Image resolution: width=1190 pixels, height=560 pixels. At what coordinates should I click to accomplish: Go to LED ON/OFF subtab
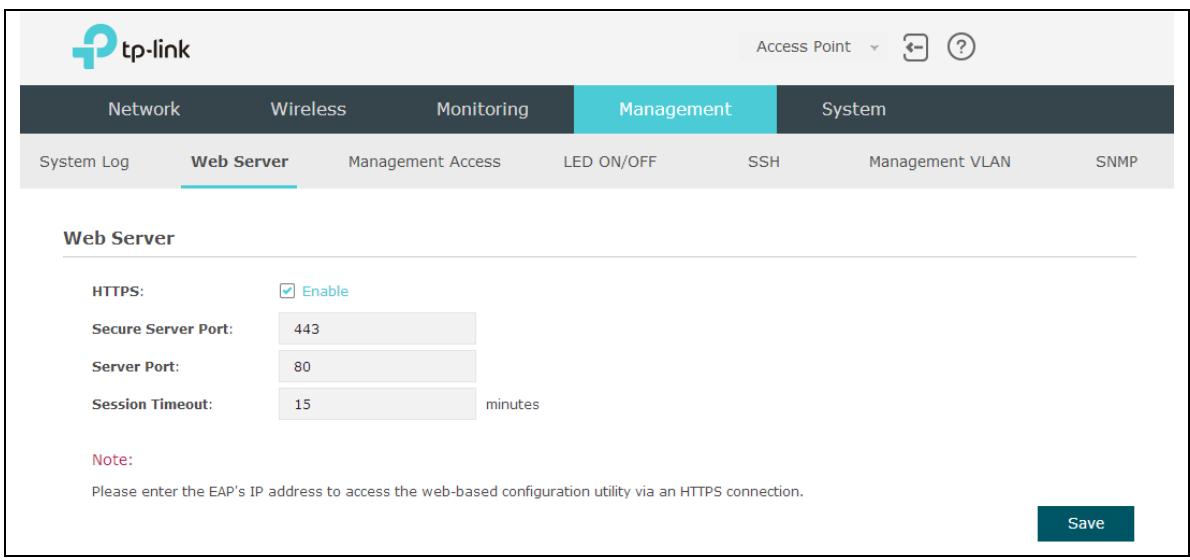pos(609,162)
